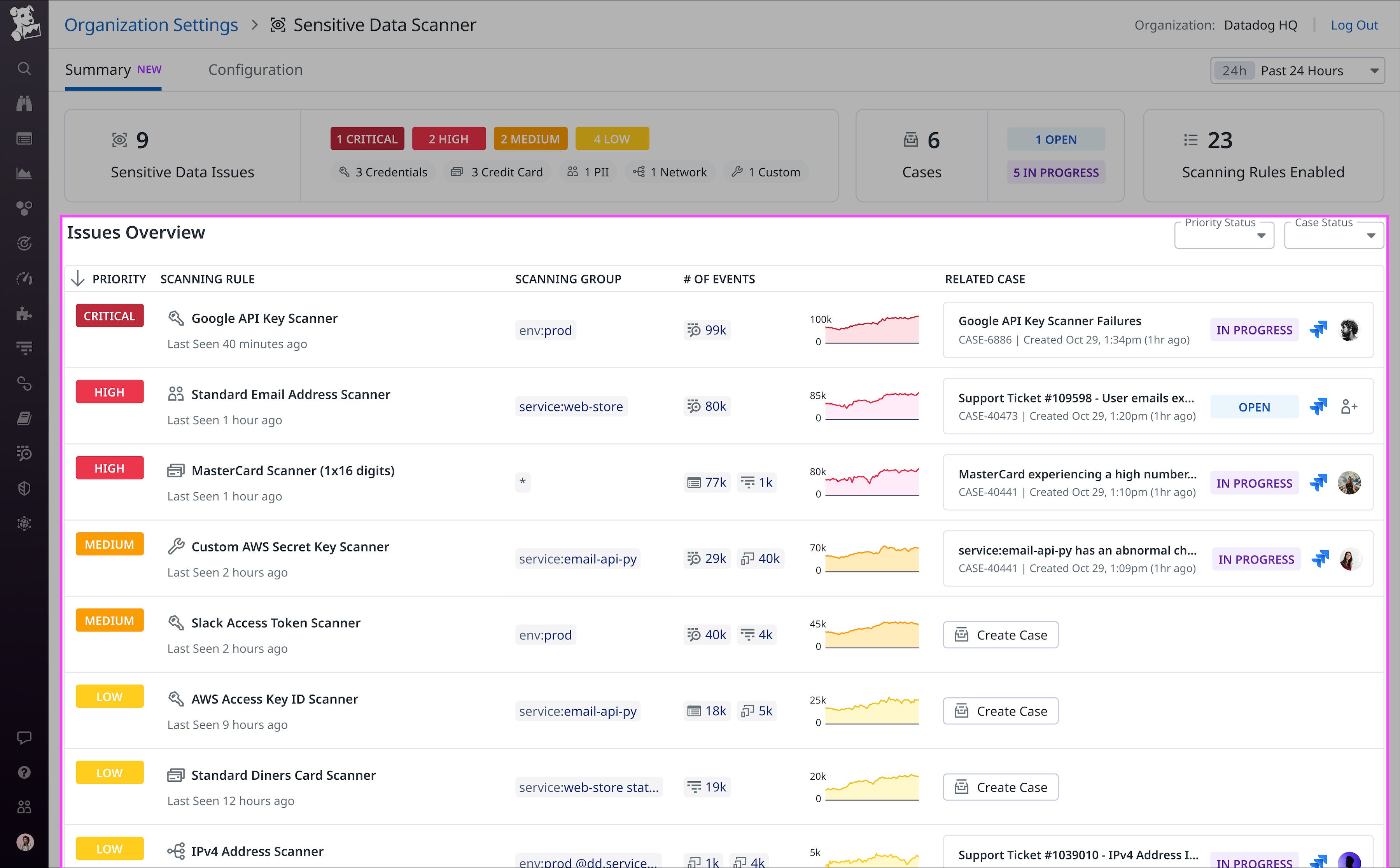The image size is (1400, 868).
Task: Open search from the left sidebar
Action: (x=24, y=68)
